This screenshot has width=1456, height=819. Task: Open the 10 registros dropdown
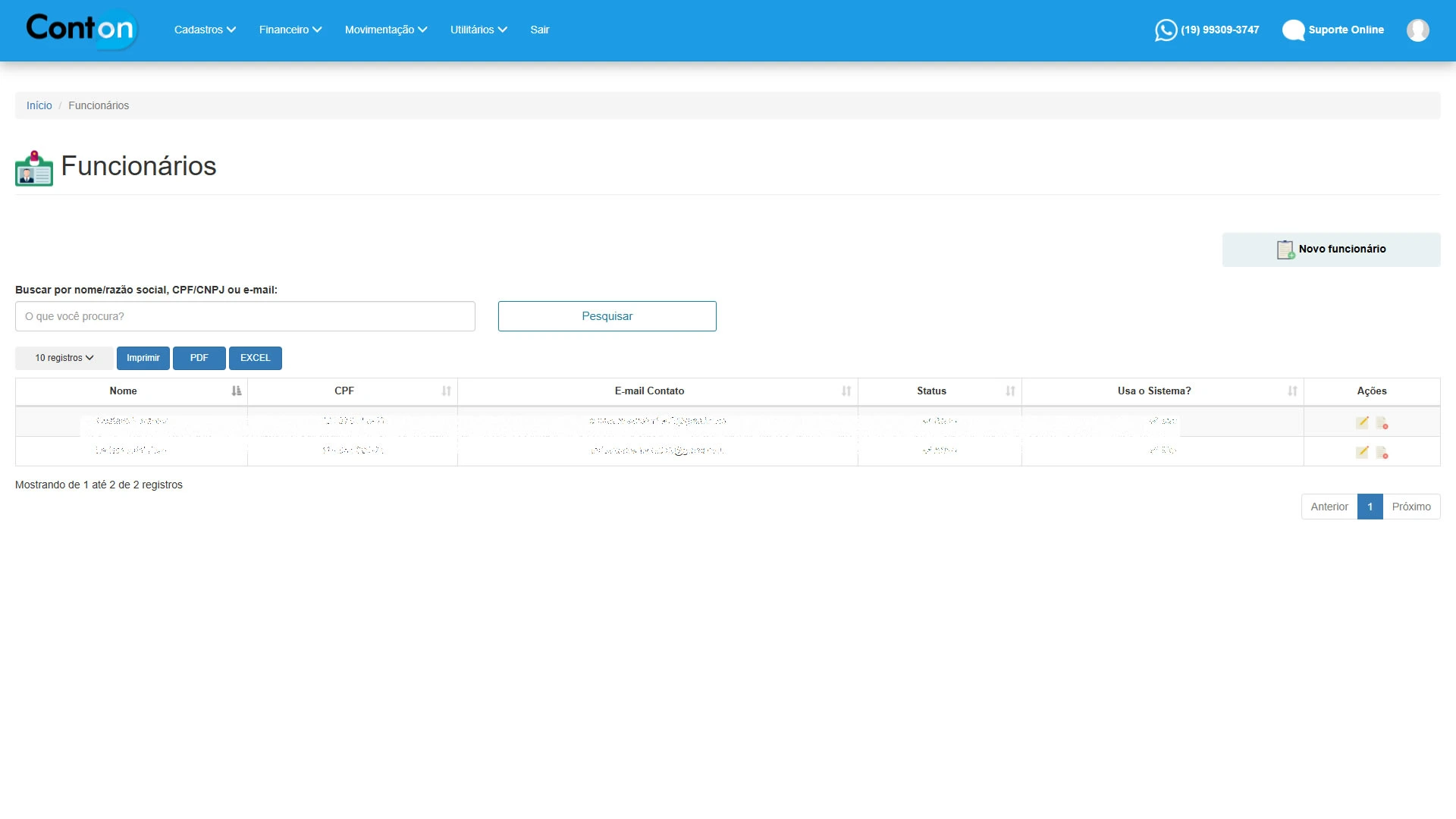click(x=64, y=358)
